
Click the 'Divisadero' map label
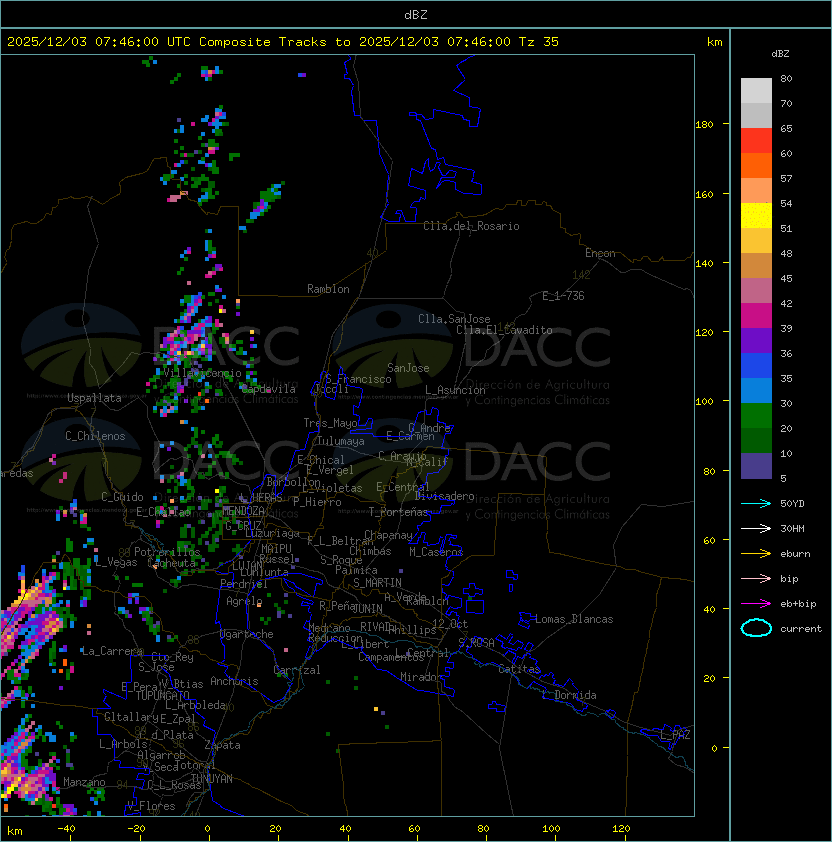click(445, 496)
